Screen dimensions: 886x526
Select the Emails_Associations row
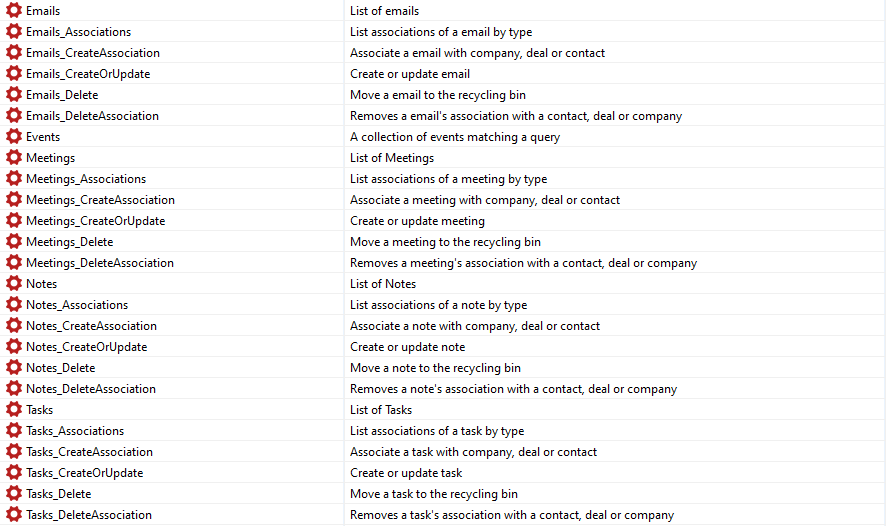(78, 32)
